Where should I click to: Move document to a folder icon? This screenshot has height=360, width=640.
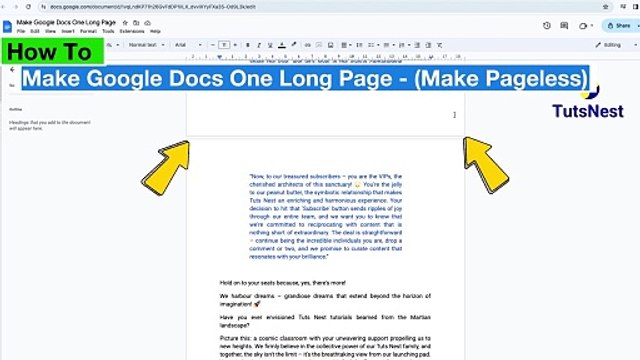coord(136,23)
